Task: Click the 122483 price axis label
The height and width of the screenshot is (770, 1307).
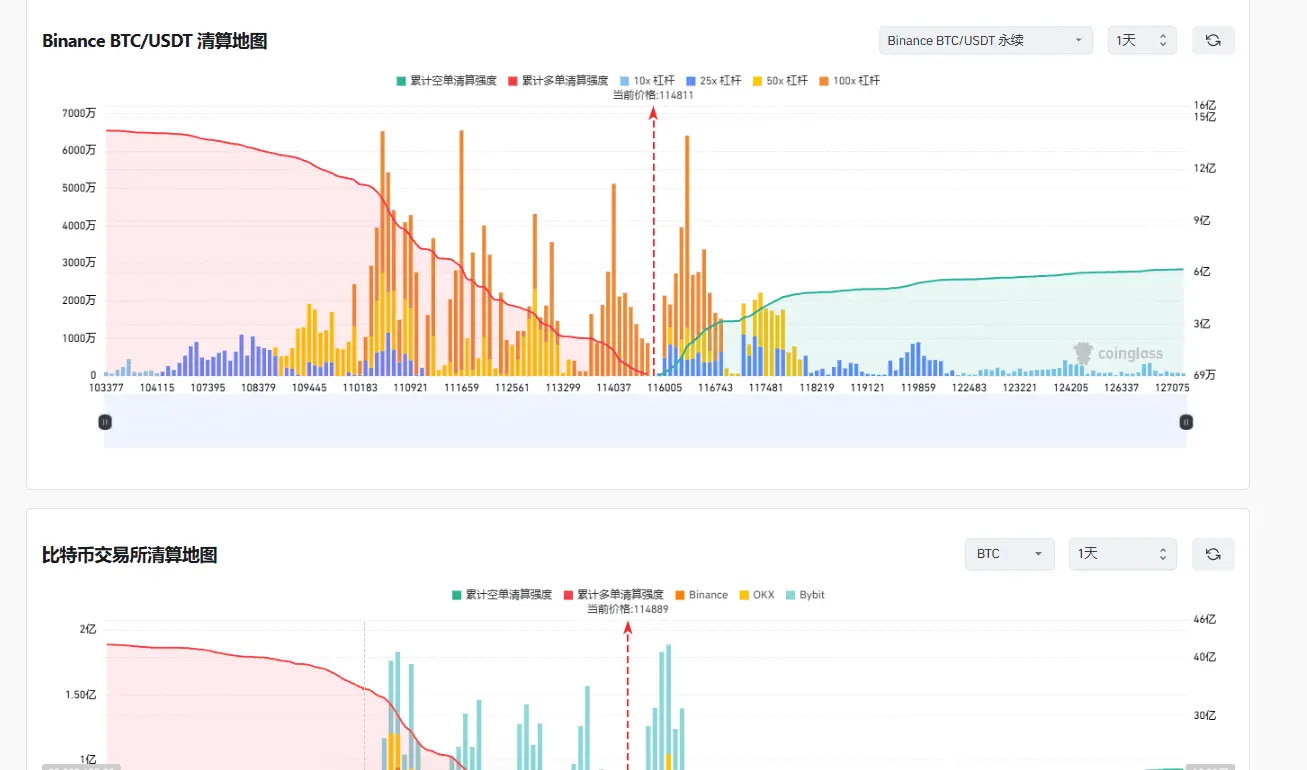Action: (x=969, y=388)
